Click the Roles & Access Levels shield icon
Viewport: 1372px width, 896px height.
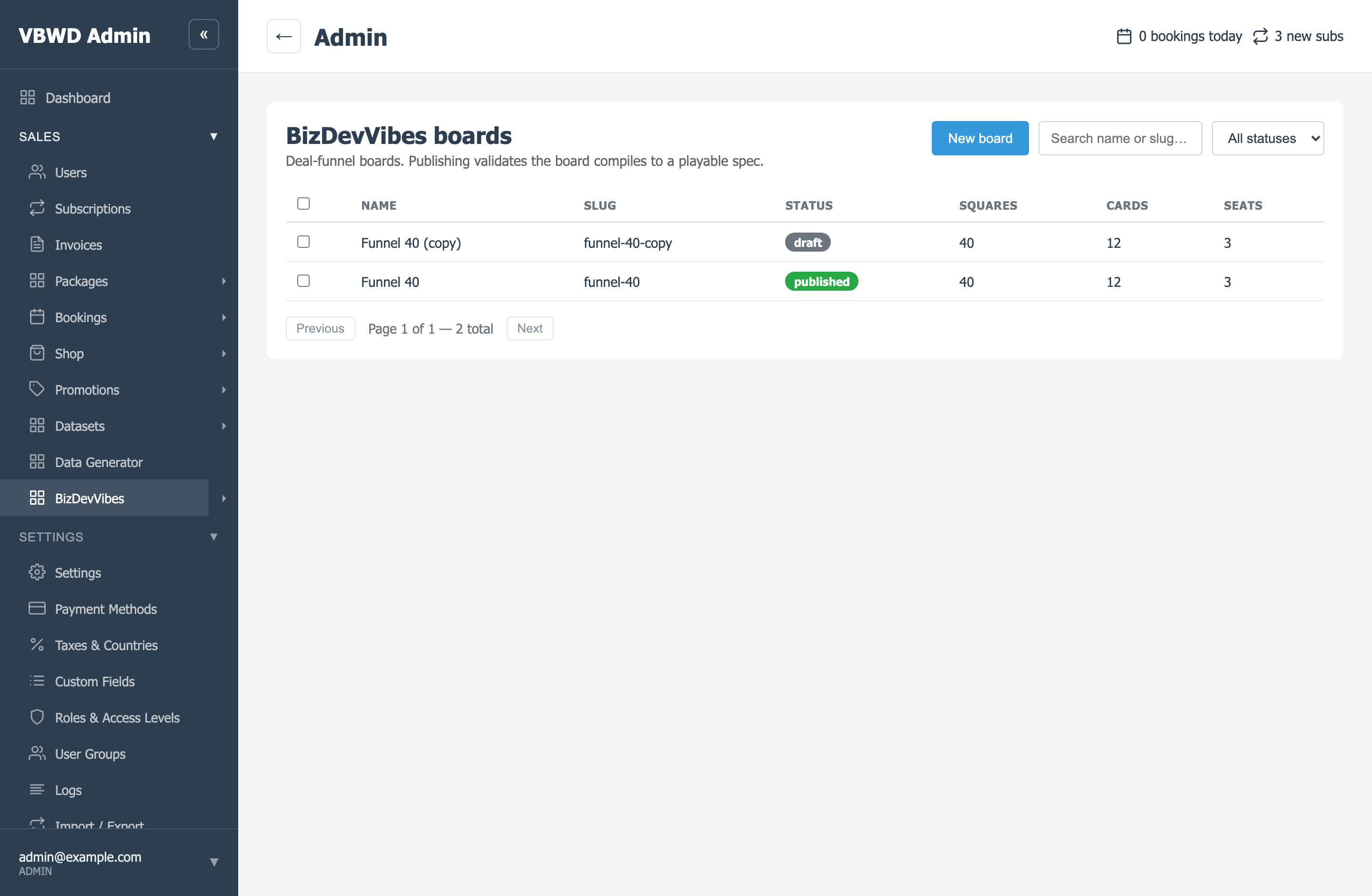click(x=37, y=717)
